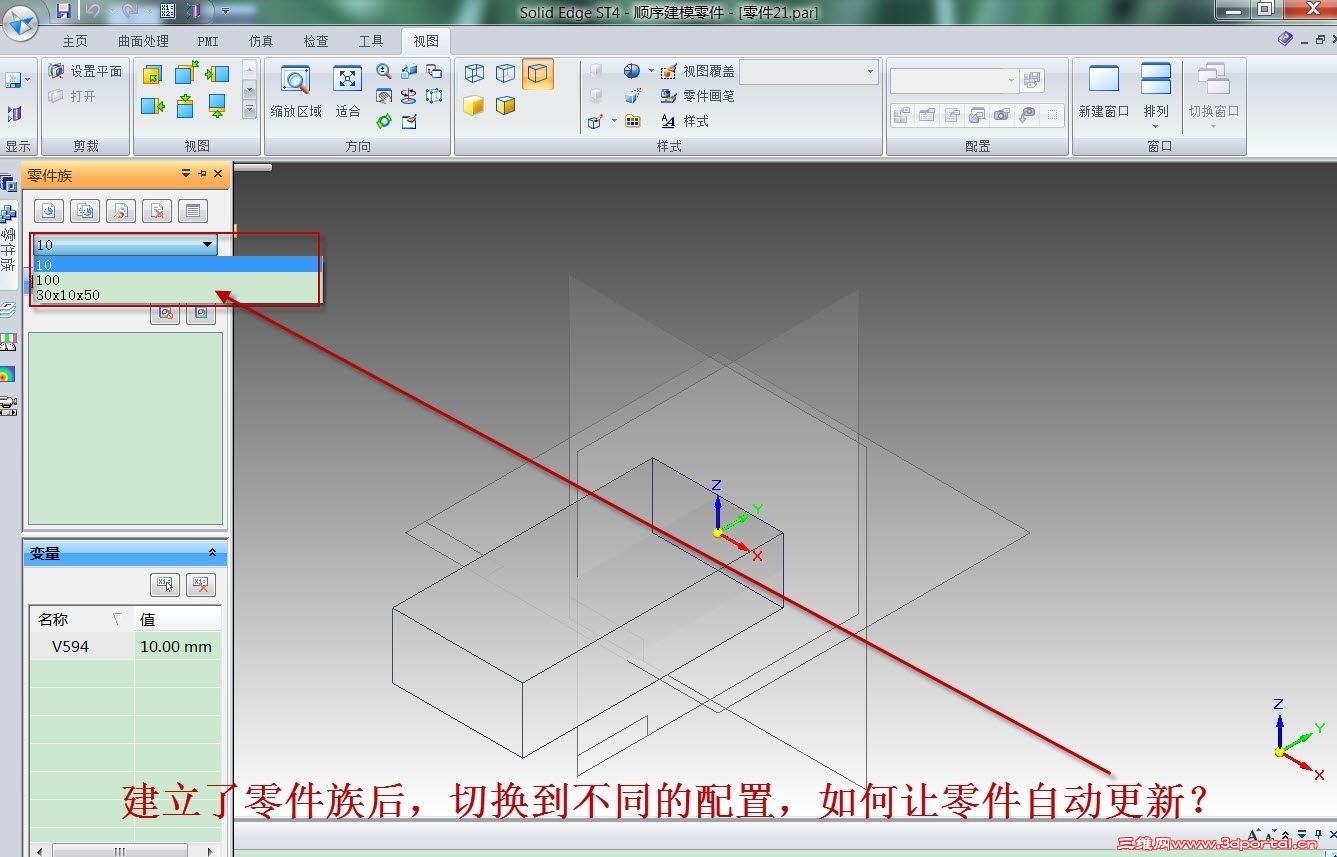Open the PMI ribbon tab
This screenshot has width=1337, height=857.
[x=208, y=41]
